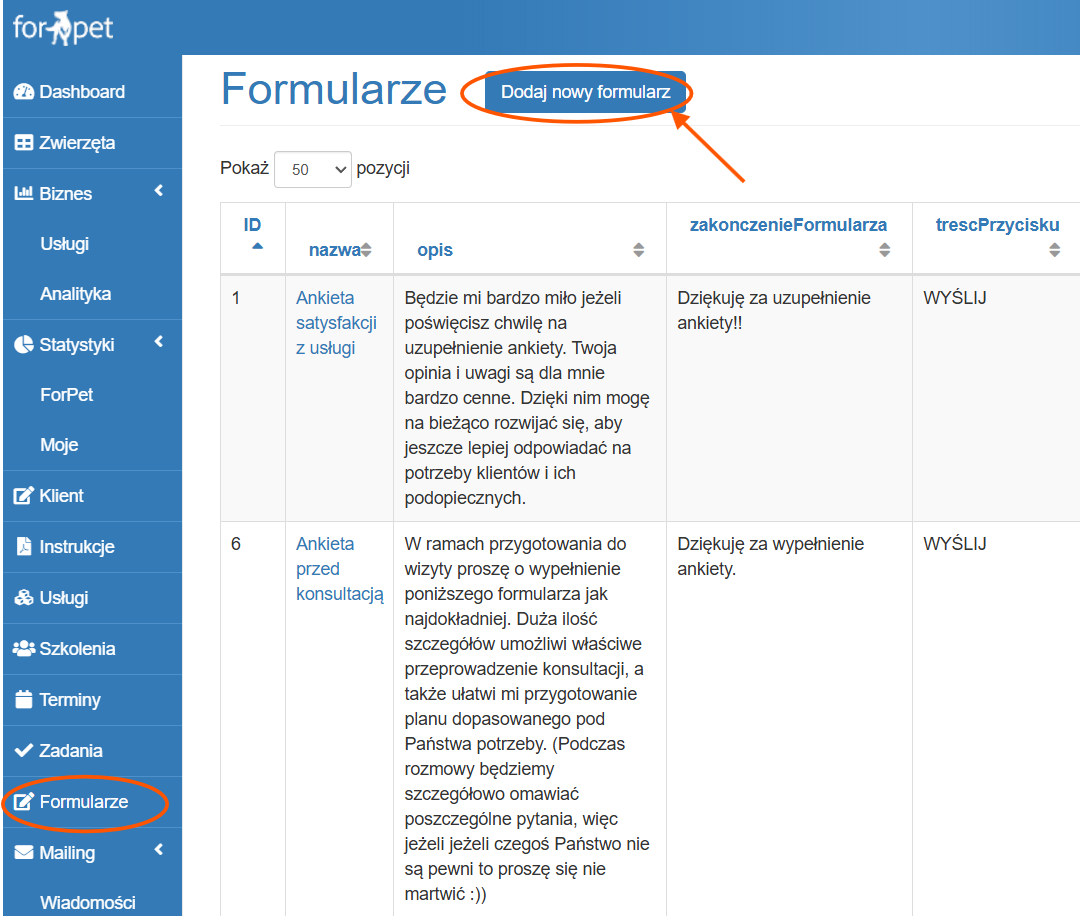This screenshot has width=1080, height=916.
Task: Open the ForPet logo home link
Action: pyautogui.click(x=63, y=28)
